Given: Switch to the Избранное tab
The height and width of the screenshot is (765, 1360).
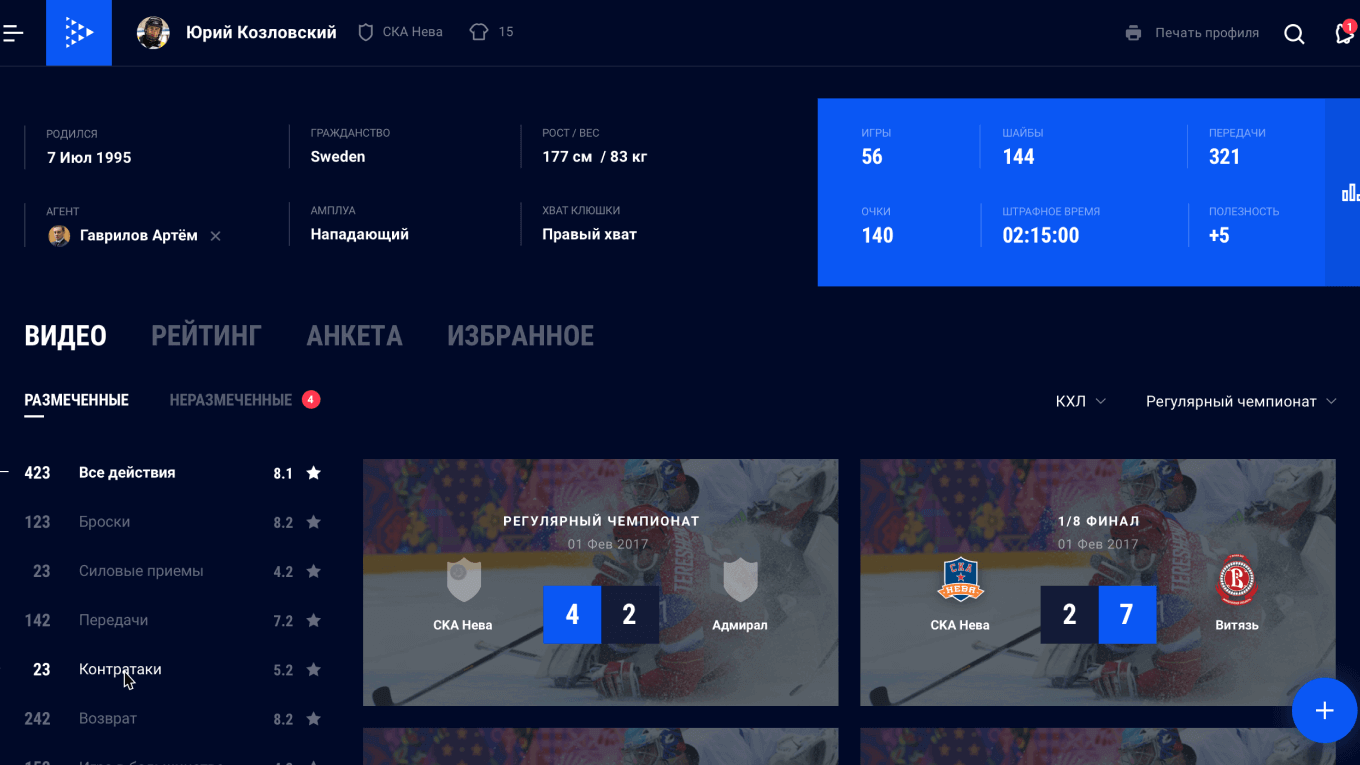Looking at the screenshot, I should click(x=520, y=336).
